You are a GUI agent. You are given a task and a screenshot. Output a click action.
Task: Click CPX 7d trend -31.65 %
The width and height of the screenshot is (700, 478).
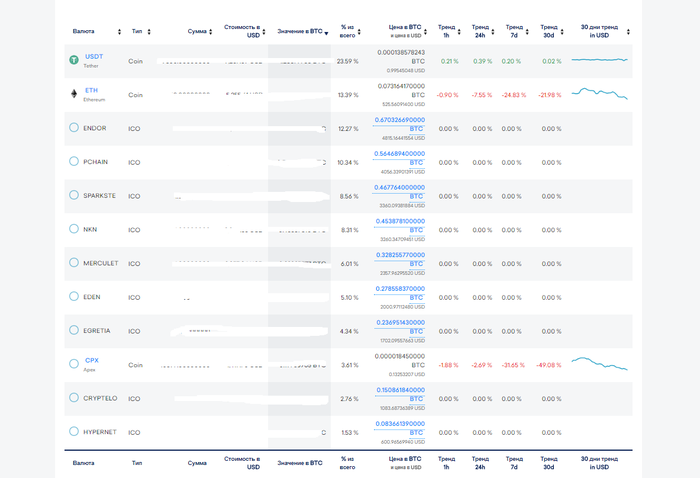click(513, 365)
